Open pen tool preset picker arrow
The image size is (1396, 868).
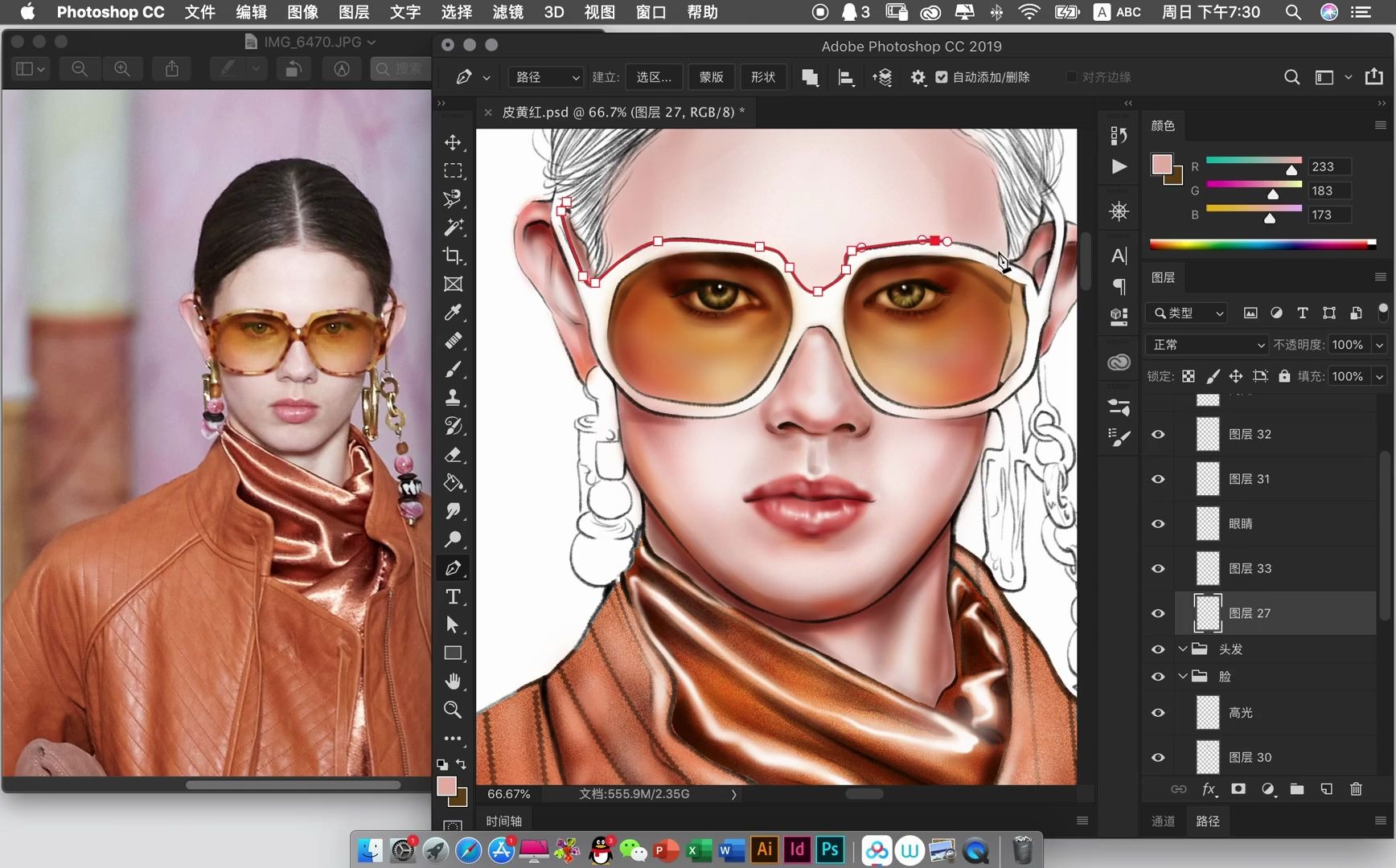(x=487, y=78)
